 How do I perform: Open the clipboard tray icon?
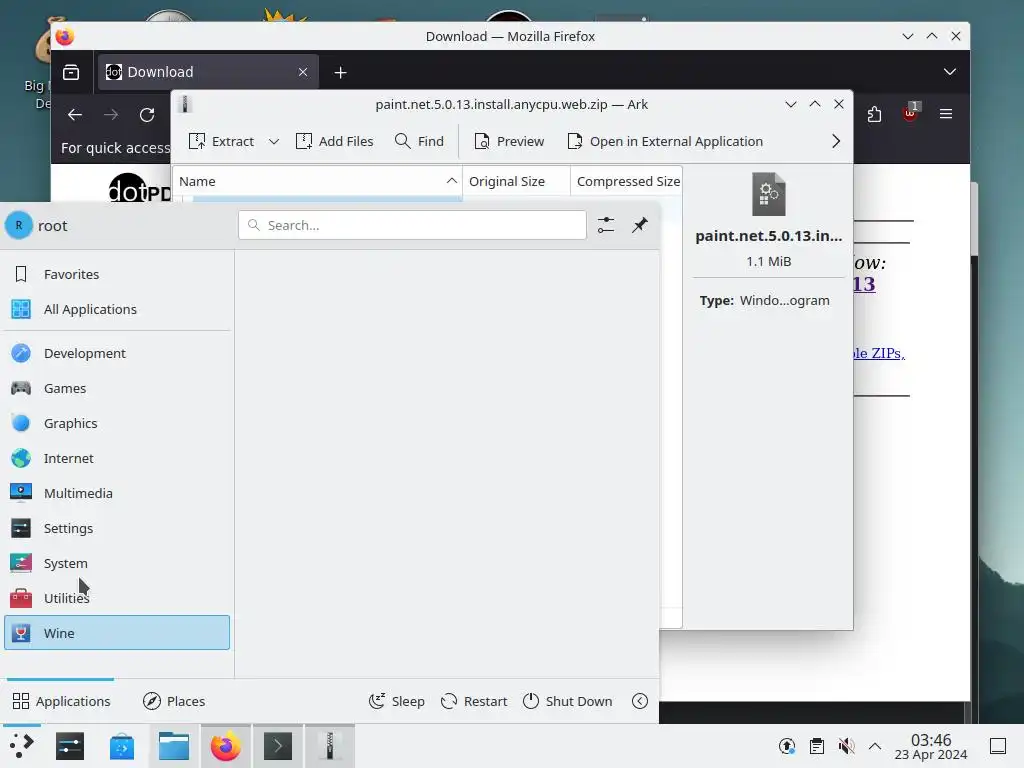tap(817, 746)
